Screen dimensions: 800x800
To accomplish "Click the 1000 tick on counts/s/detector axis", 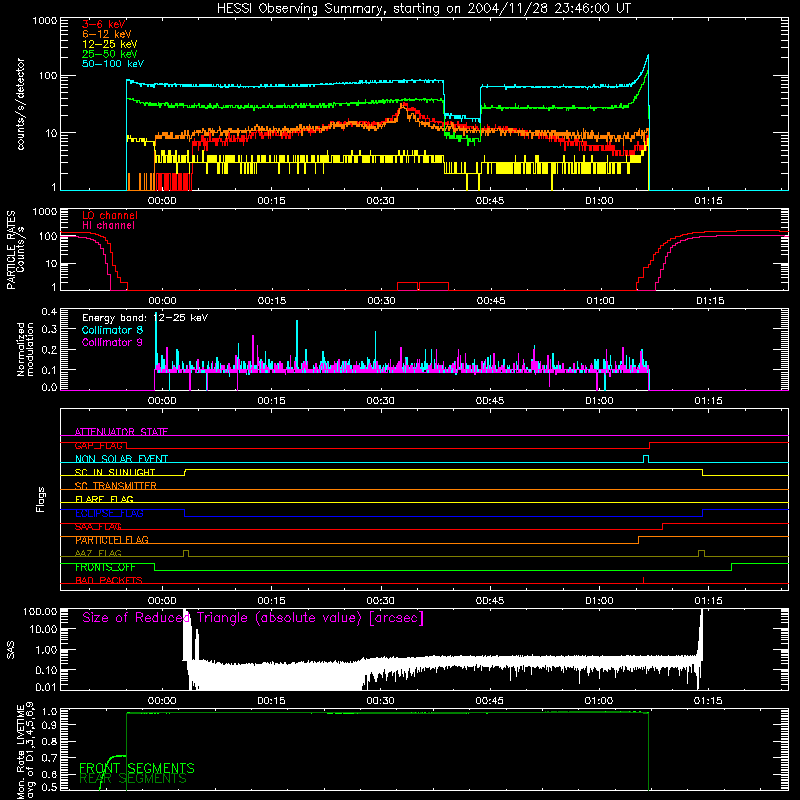I will coord(44,21).
